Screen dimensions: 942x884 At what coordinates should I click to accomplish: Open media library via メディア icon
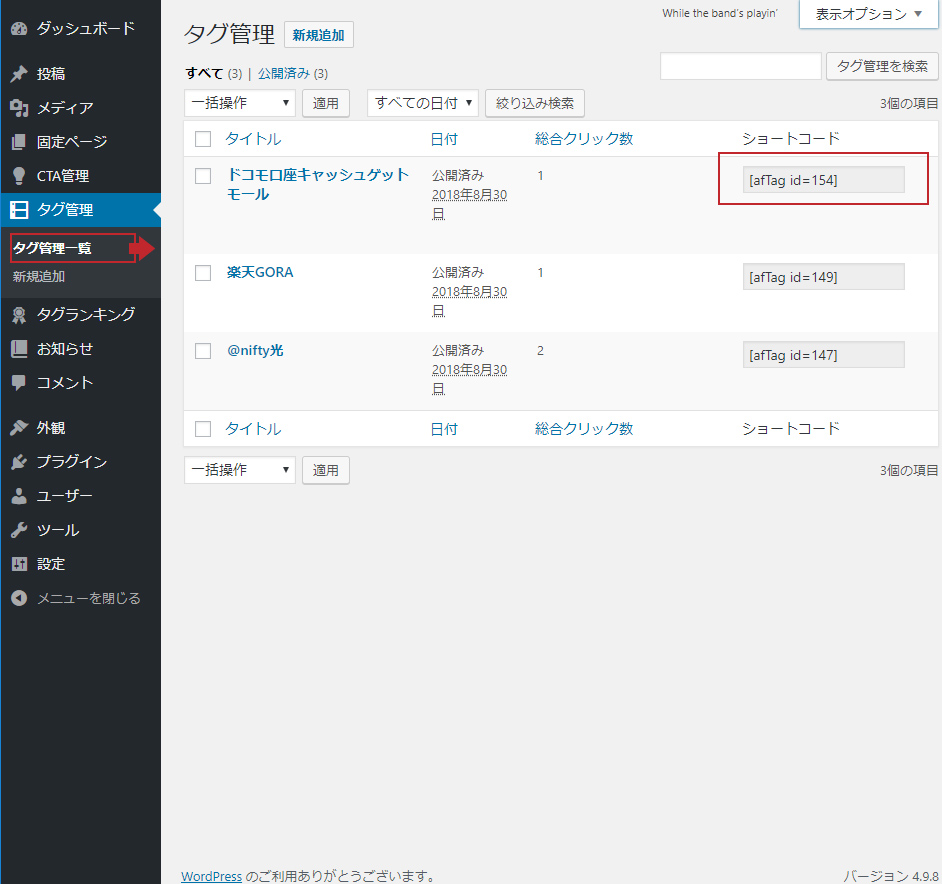coord(19,108)
